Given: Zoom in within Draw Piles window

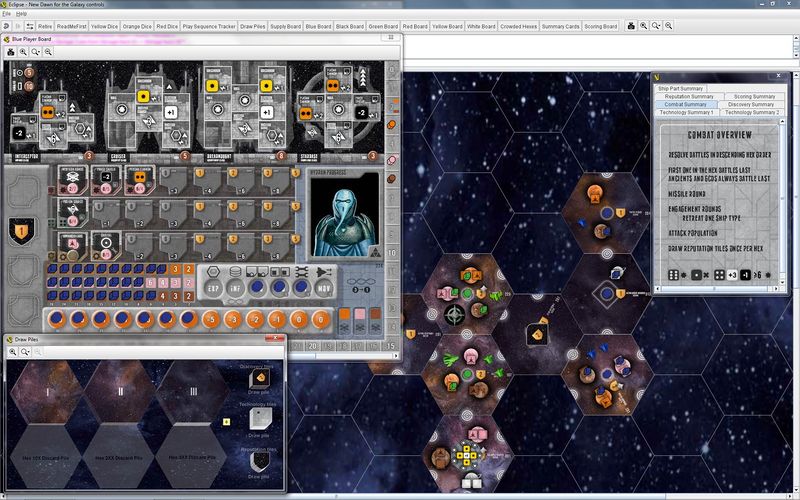Looking at the screenshot, I should 13,352.
